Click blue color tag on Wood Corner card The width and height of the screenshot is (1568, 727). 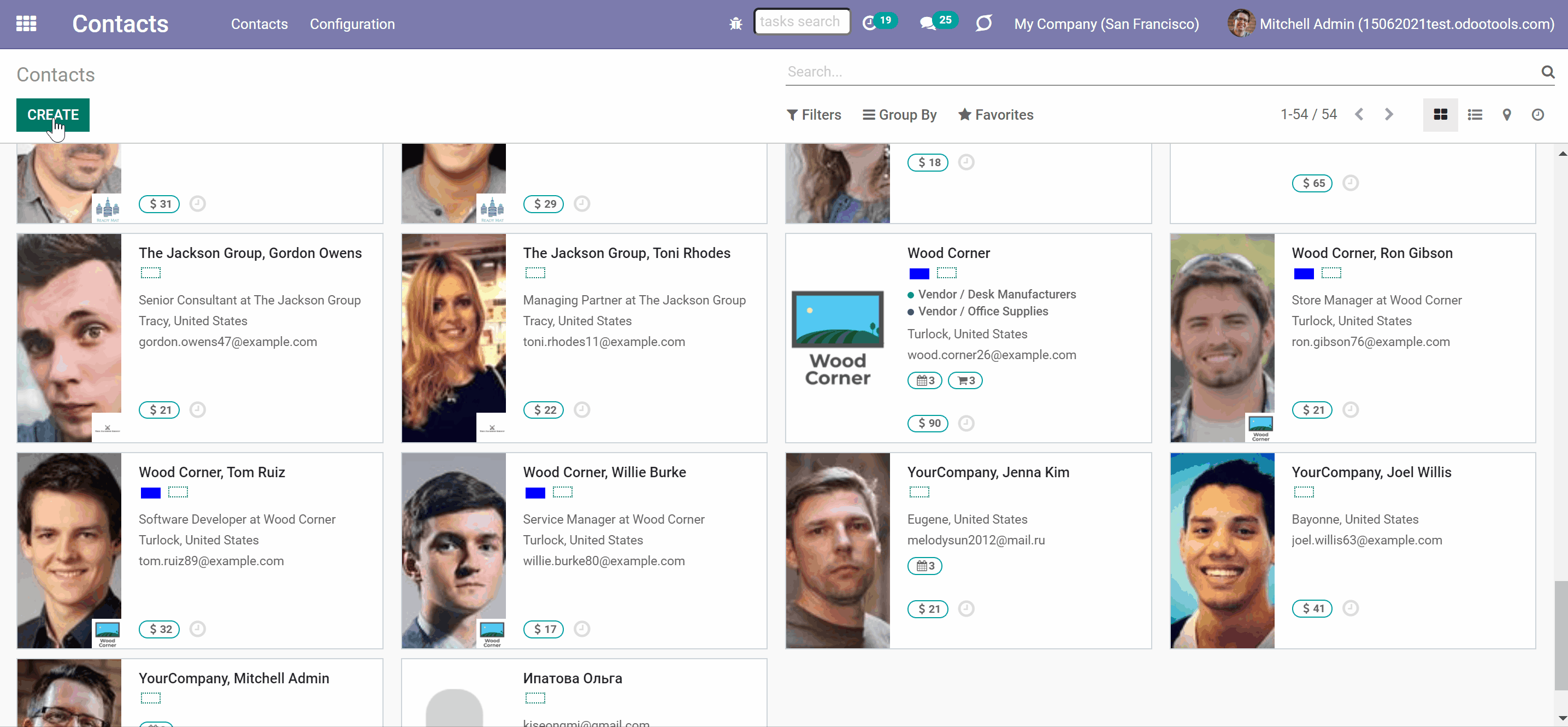click(919, 273)
